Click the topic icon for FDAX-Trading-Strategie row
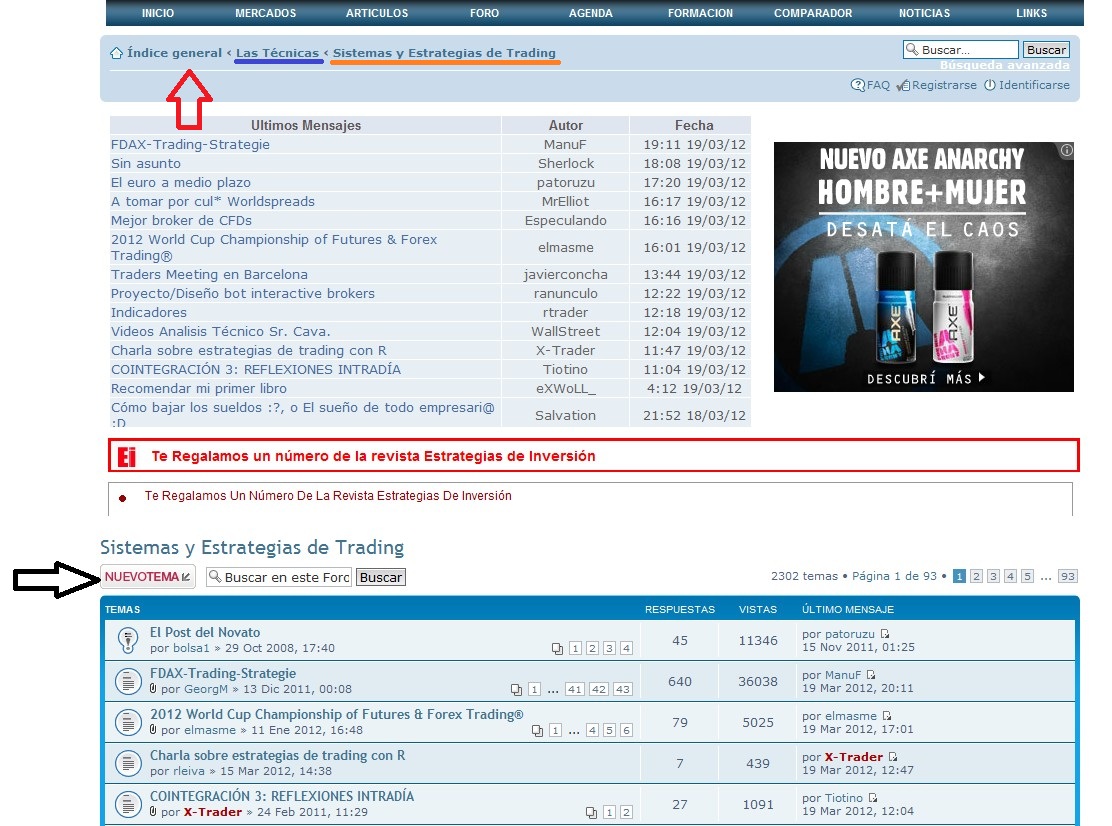Screen dimensions: 1112x826 coord(128,681)
